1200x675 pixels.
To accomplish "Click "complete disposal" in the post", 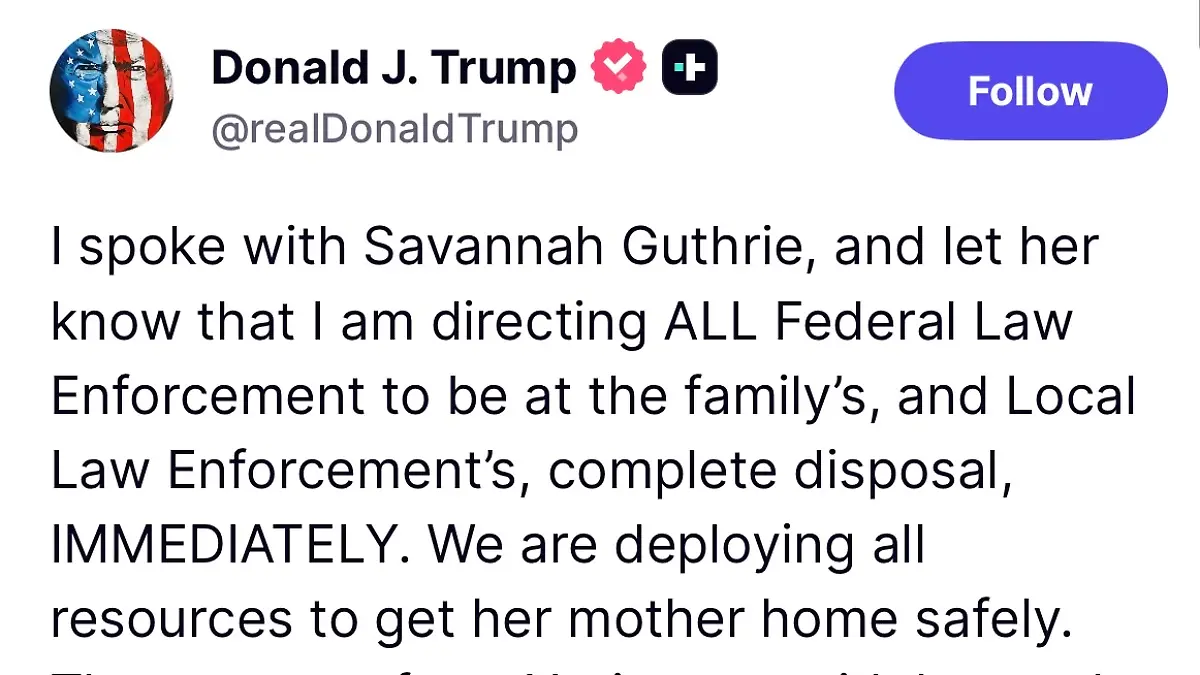I will (x=774, y=471).
